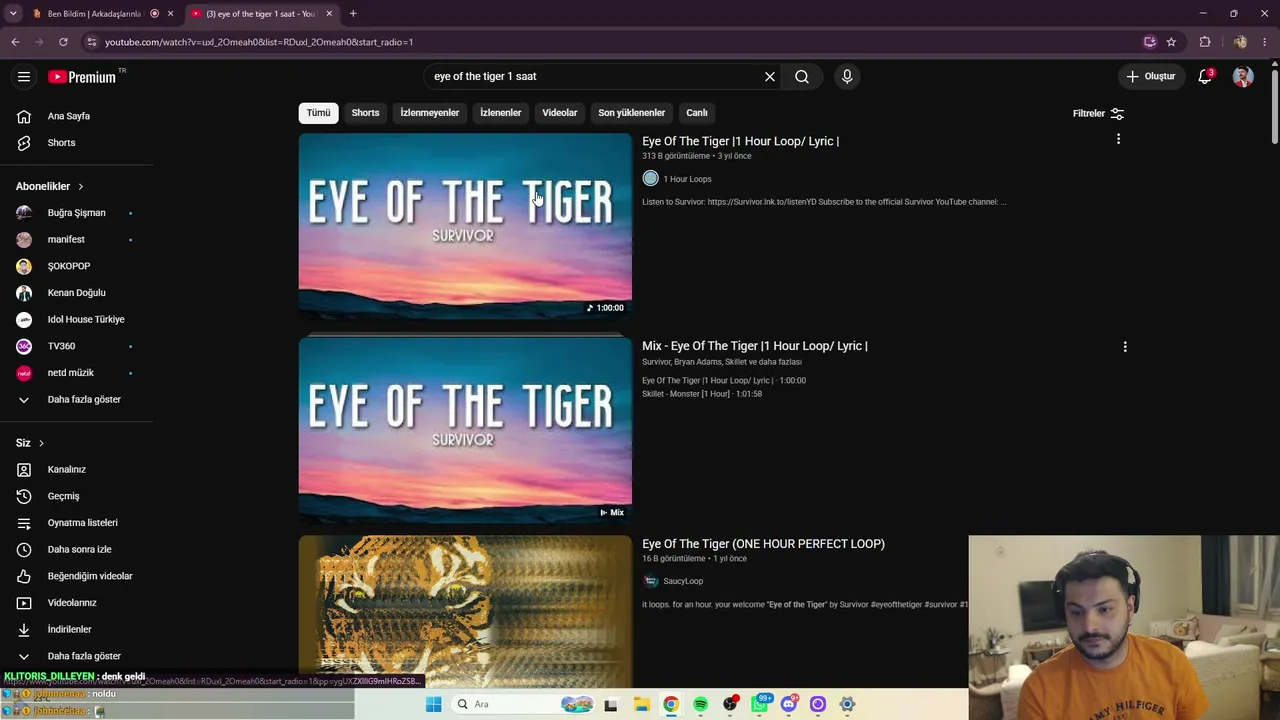The width and height of the screenshot is (1280, 720).
Task: Open OBS Studio from the taskbar
Action: [x=730, y=704]
